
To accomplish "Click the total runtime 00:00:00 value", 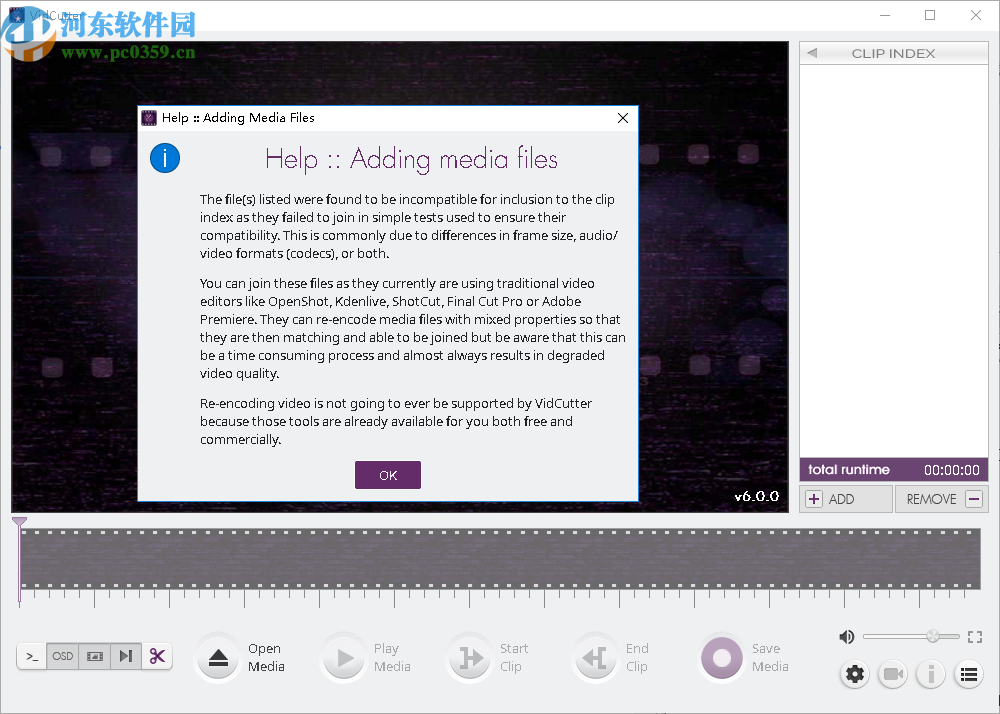I will pyautogui.click(x=952, y=470).
